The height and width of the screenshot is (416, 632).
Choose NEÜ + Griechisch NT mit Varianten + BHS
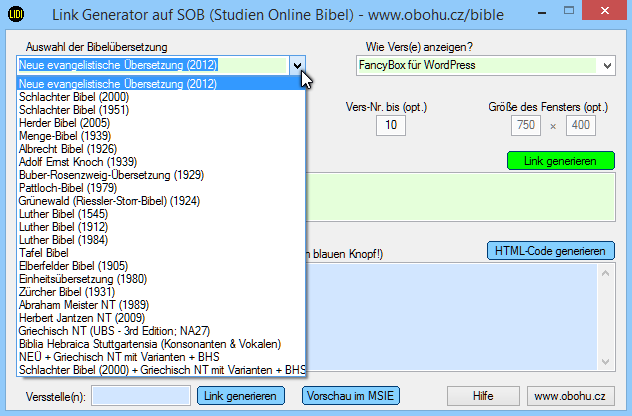[161, 357]
